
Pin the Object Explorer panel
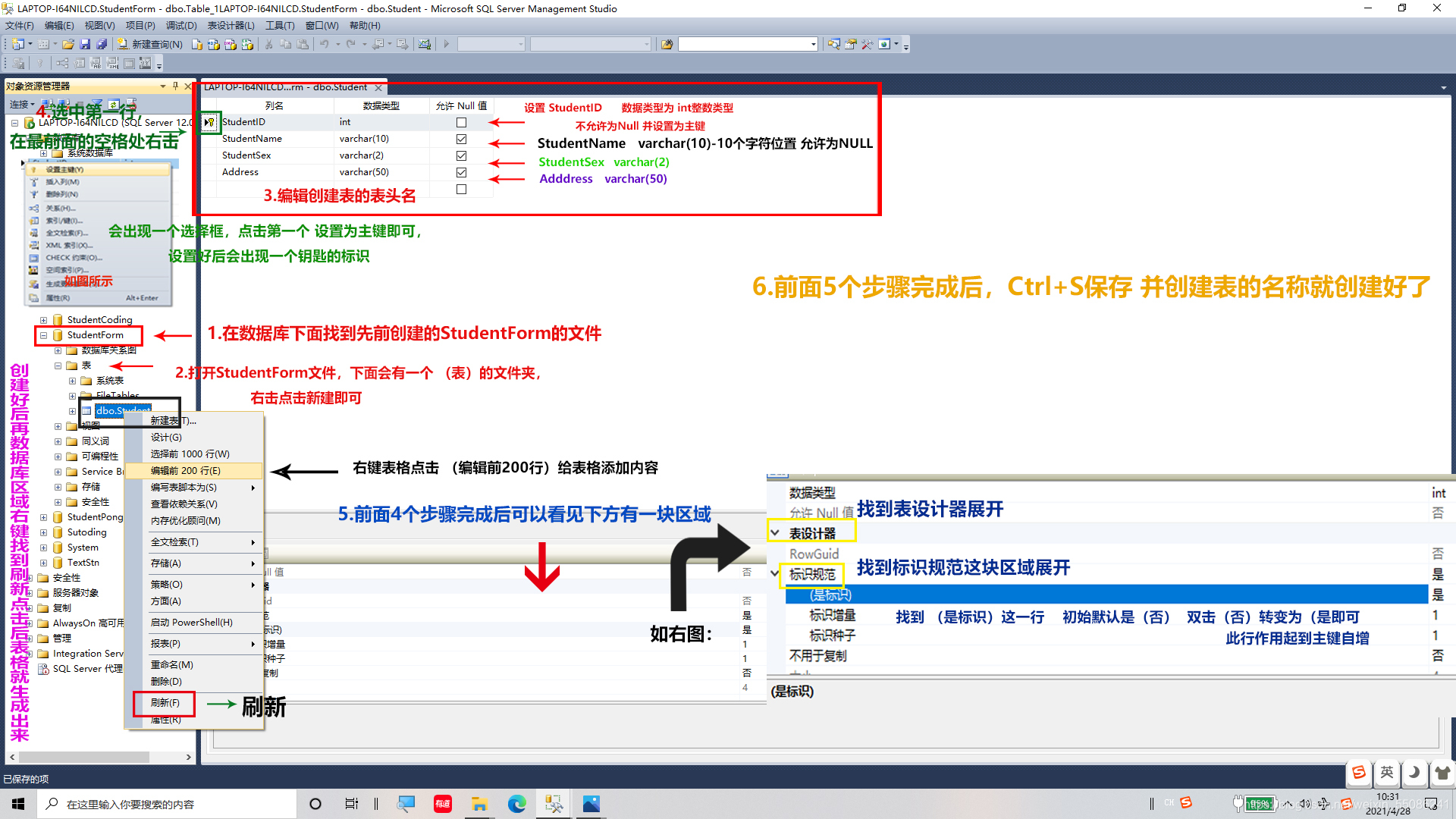pos(175,86)
